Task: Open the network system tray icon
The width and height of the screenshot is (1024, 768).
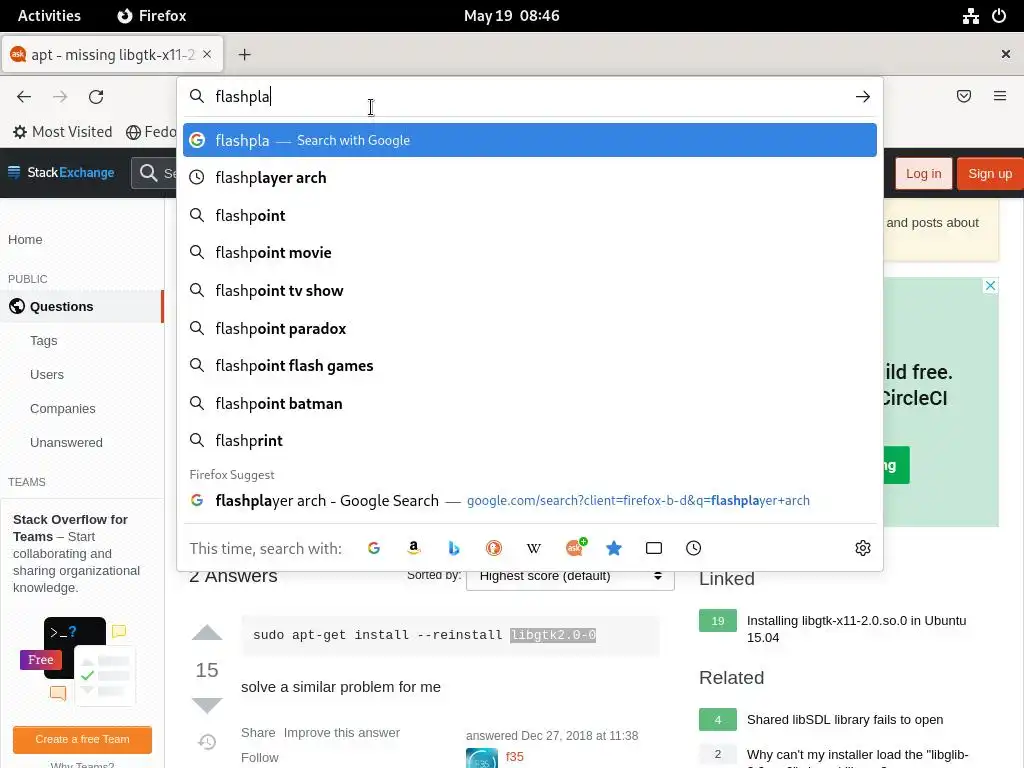Action: 970,16
